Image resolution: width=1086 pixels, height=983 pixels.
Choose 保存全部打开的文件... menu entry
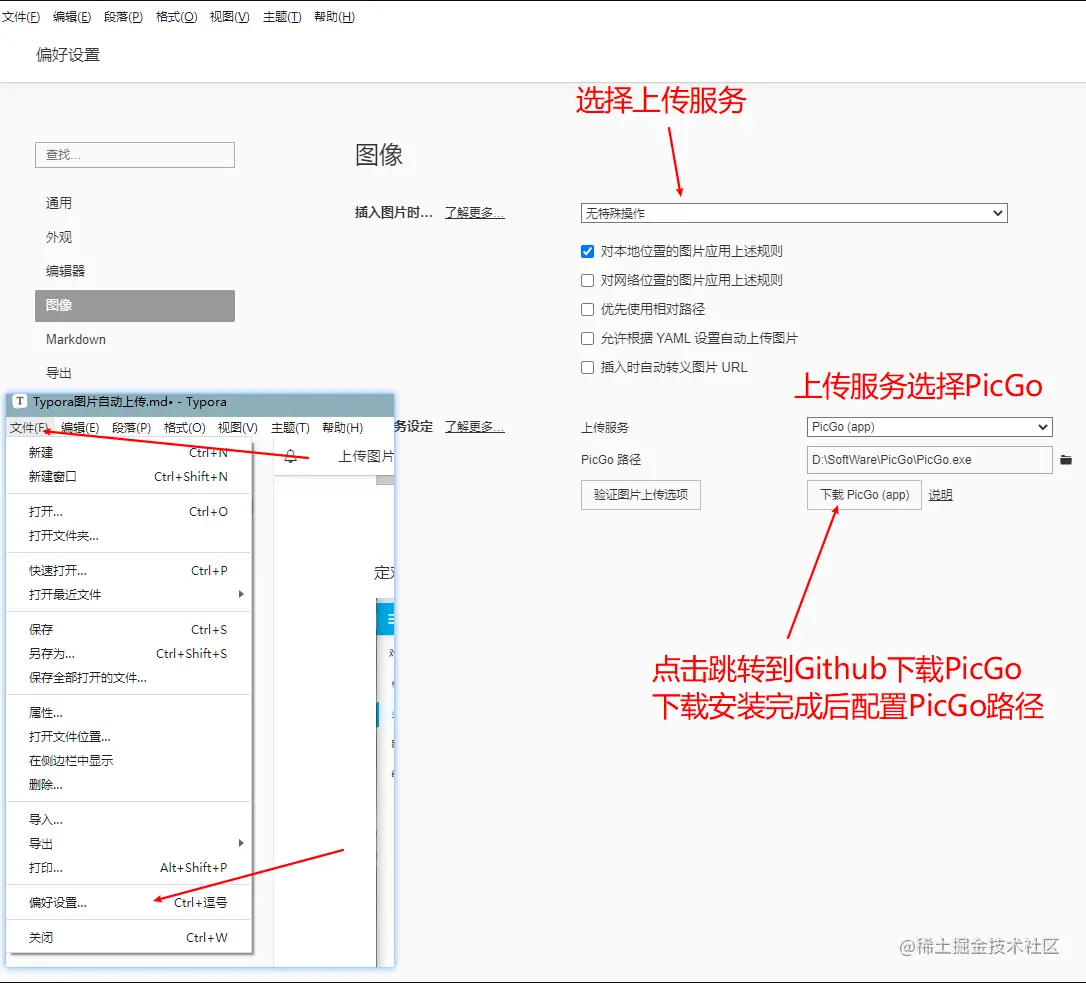tap(128, 678)
